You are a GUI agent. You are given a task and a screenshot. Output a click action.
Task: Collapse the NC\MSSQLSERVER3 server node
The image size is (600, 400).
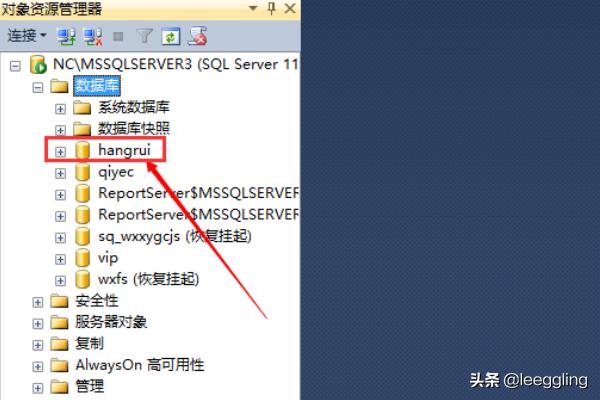pos(15,66)
